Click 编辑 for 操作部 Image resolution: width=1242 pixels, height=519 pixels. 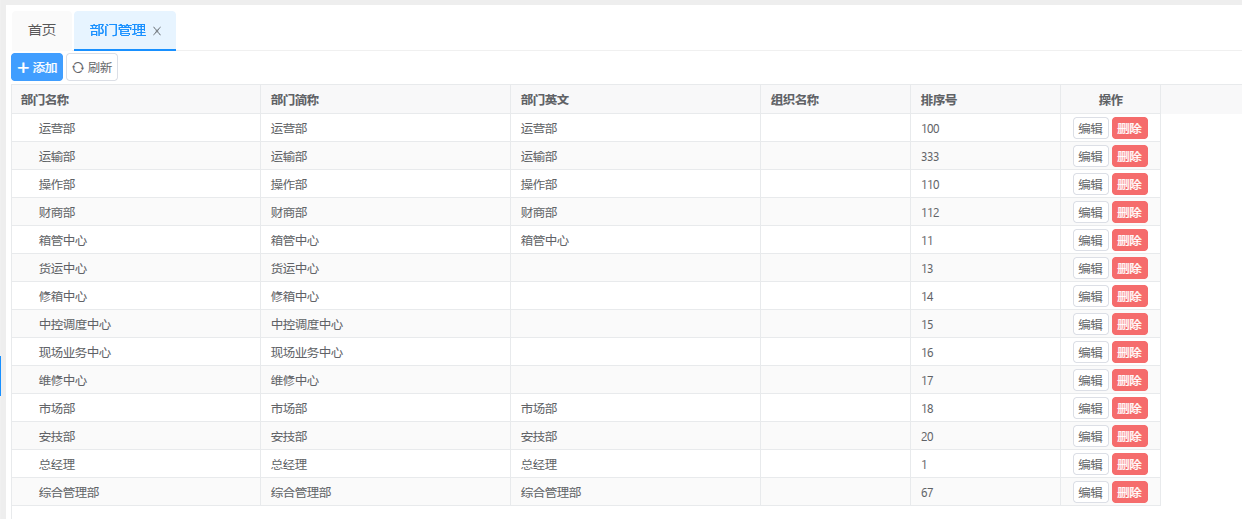click(1090, 184)
